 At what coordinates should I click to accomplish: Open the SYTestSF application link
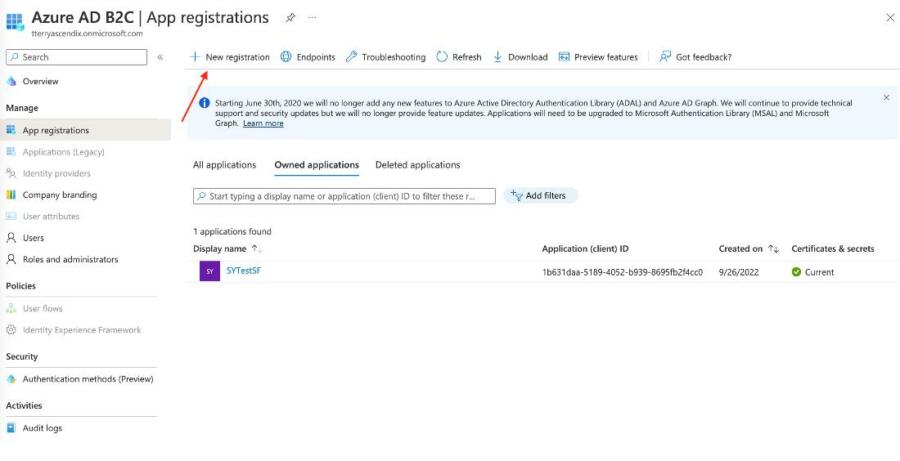243,270
